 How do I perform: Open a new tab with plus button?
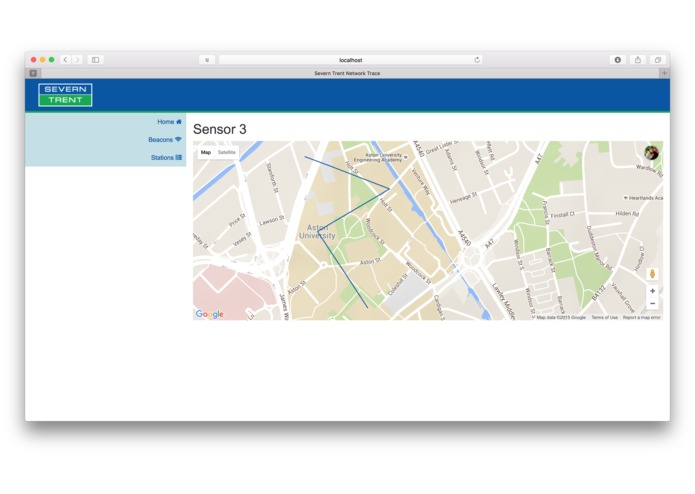[x=664, y=73]
